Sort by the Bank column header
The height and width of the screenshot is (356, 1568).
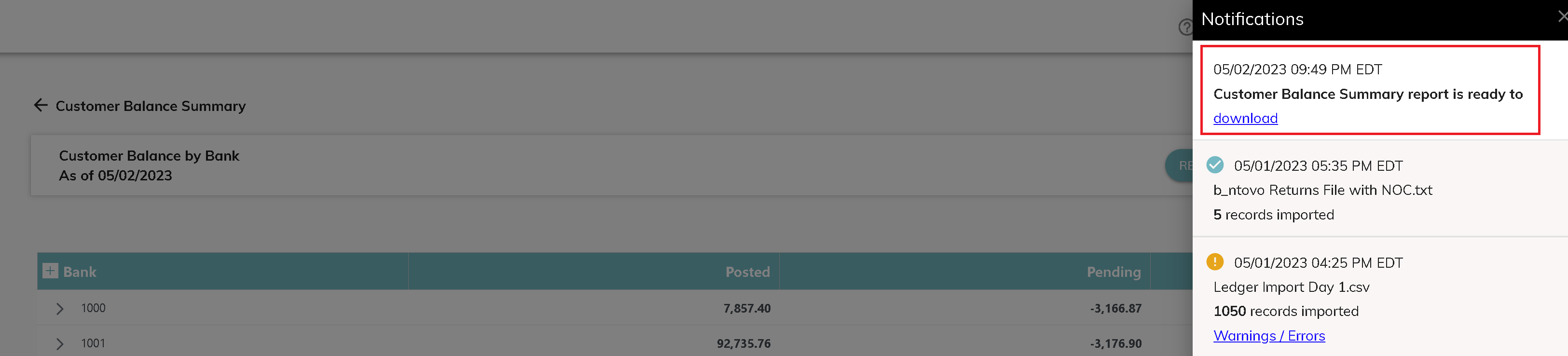[x=80, y=272]
